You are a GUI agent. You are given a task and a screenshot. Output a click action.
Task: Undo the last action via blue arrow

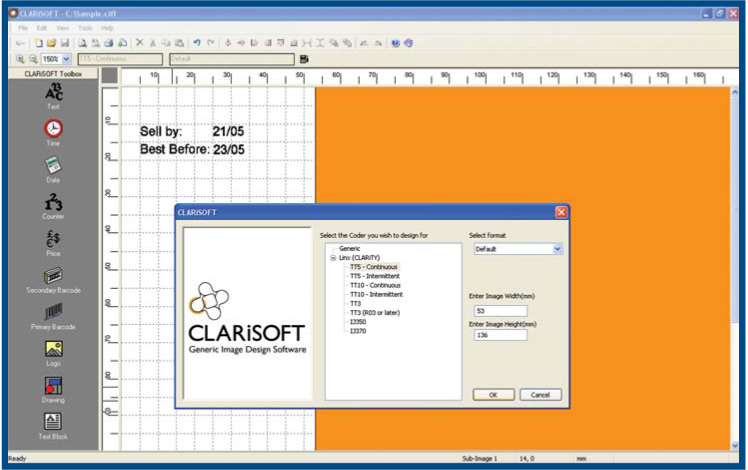click(x=197, y=43)
